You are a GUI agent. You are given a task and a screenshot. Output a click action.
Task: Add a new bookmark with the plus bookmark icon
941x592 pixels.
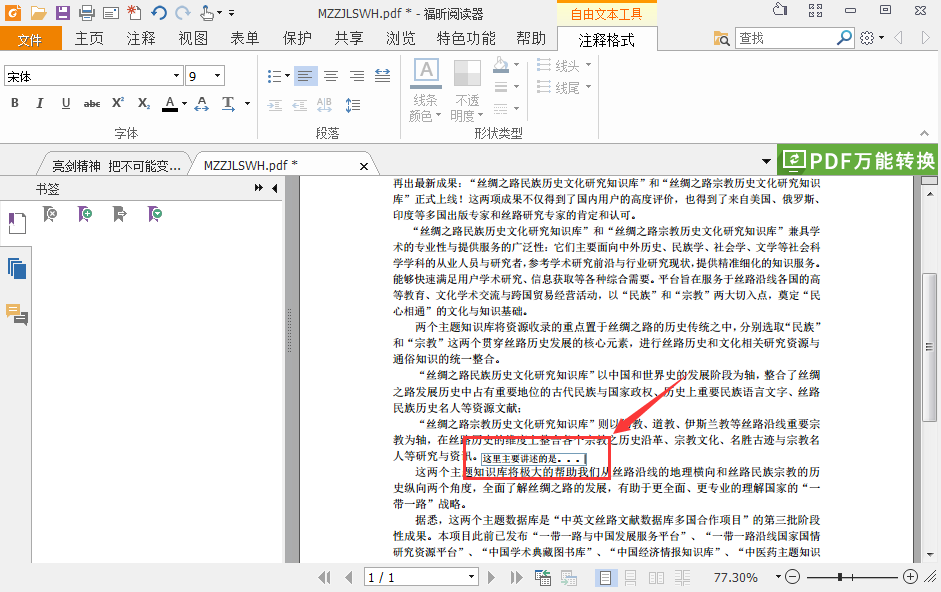coord(85,213)
